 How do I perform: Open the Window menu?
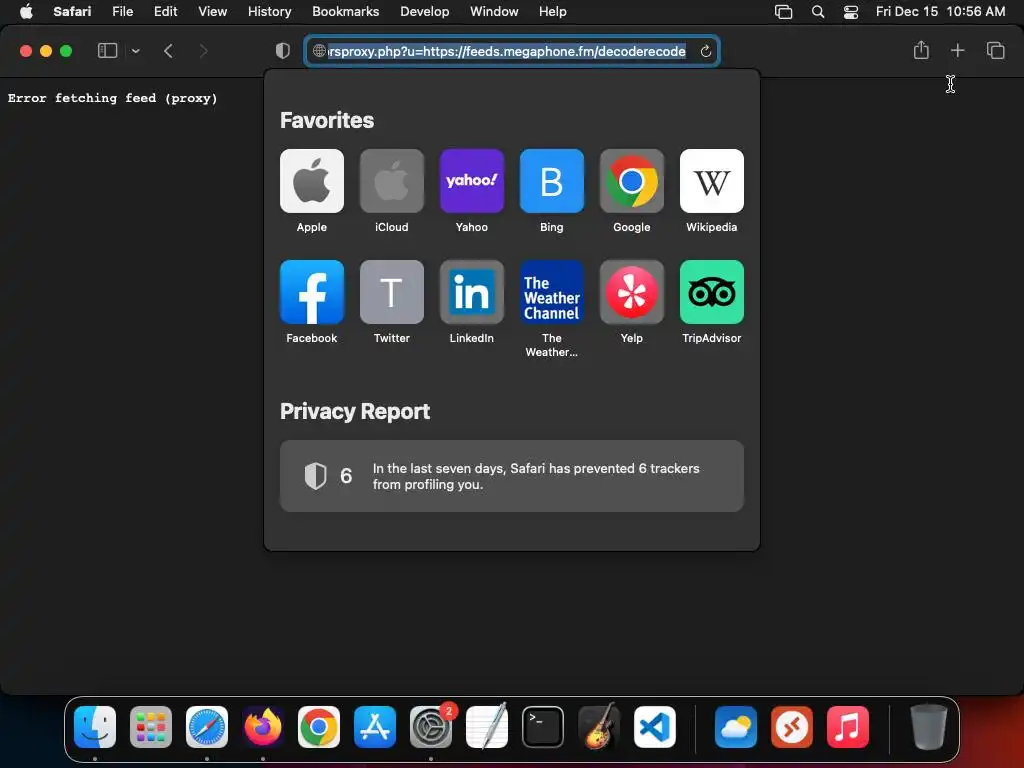tap(494, 11)
